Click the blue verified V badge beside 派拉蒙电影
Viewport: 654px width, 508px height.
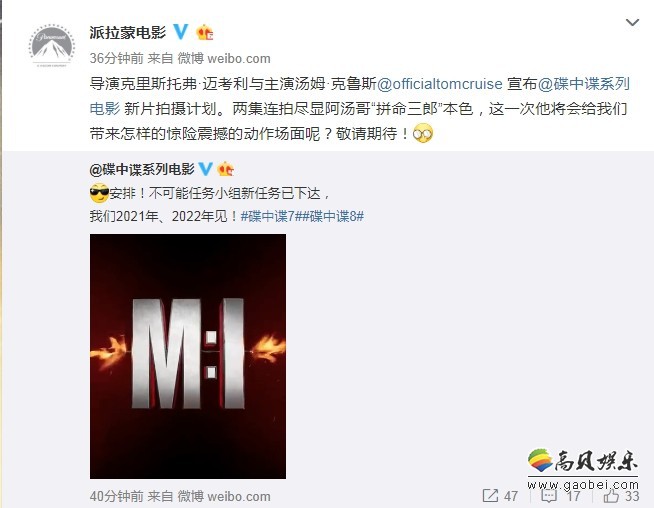tap(181, 32)
